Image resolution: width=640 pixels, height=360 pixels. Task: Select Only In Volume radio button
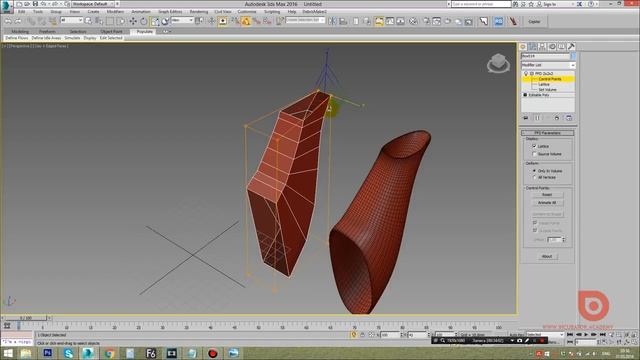534,171
